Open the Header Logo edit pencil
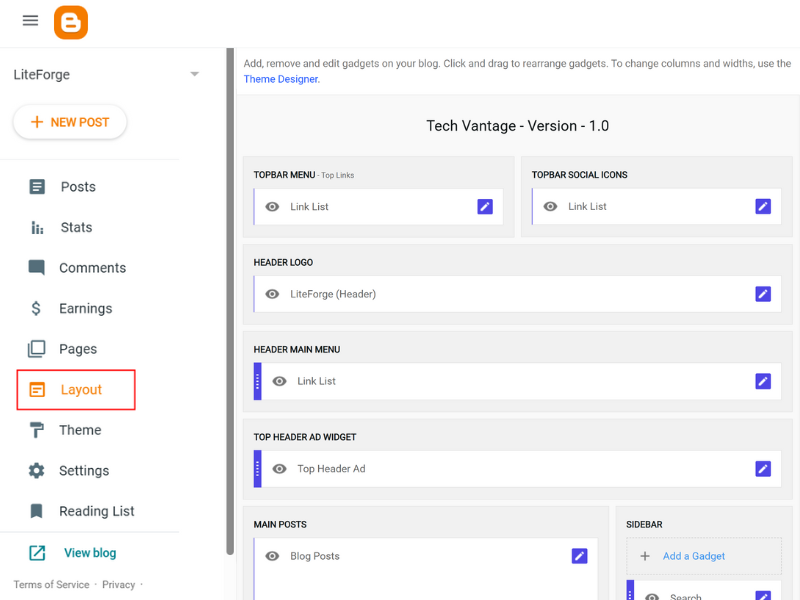Image resolution: width=800 pixels, height=600 pixels. click(763, 294)
